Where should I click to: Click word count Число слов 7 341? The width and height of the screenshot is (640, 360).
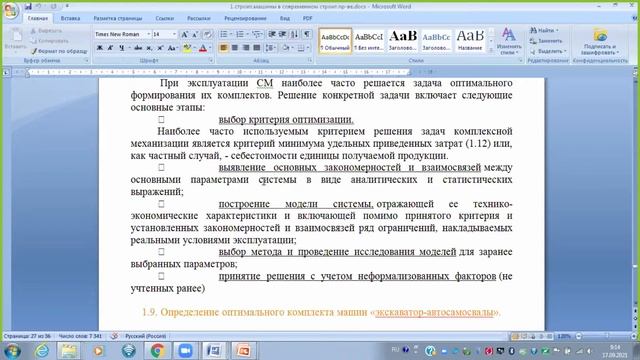(80, 336)
